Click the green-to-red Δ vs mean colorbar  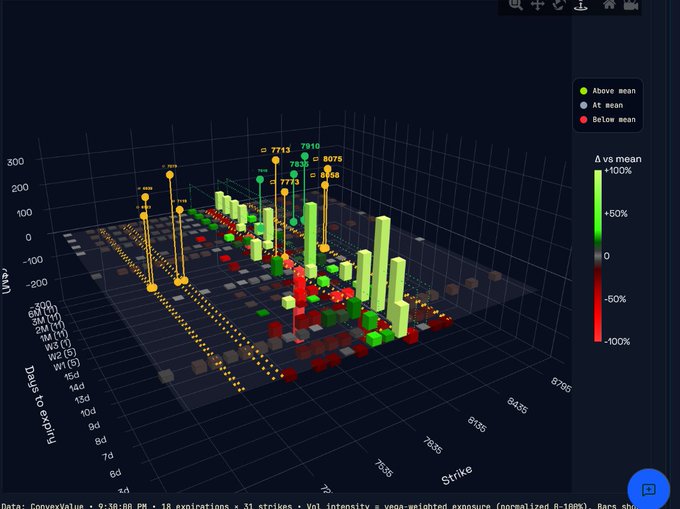pos(598,256)
